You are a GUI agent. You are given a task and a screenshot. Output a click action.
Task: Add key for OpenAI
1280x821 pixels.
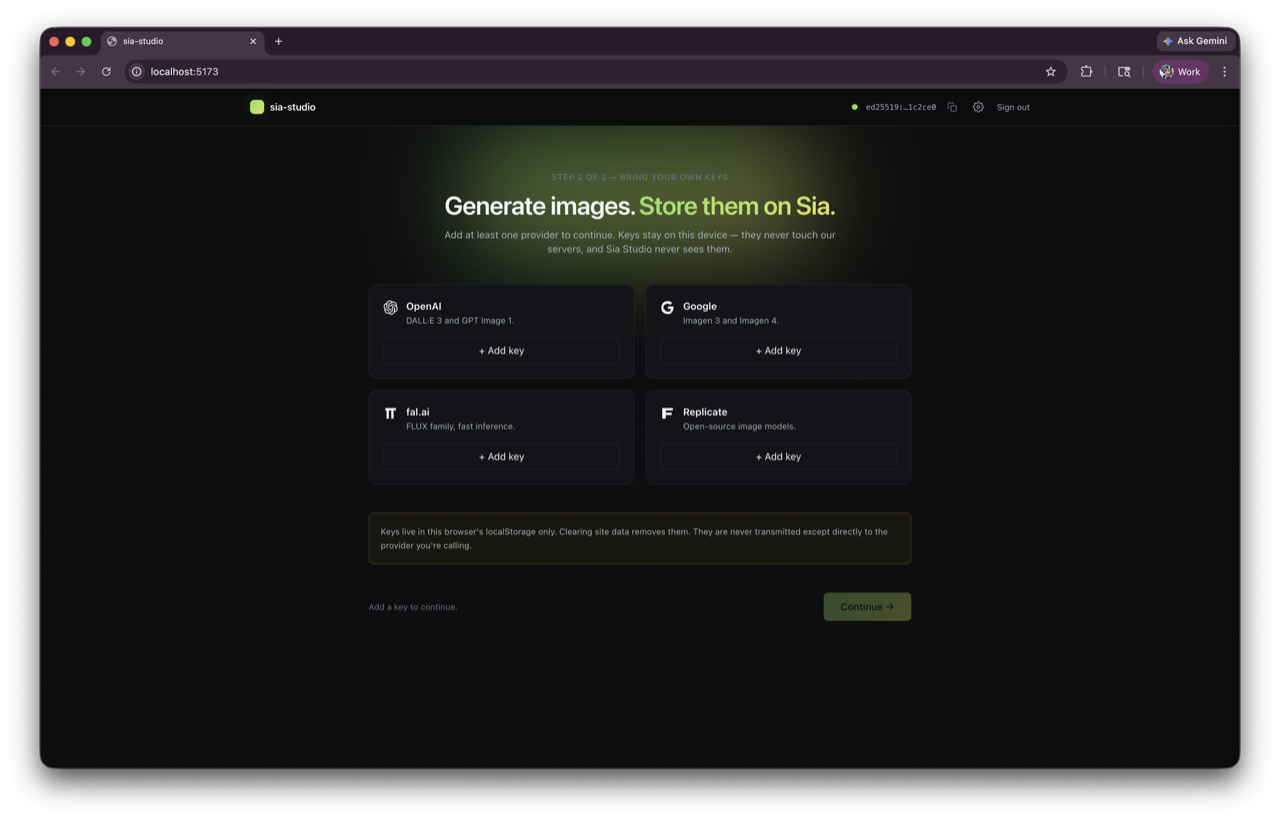501,351
